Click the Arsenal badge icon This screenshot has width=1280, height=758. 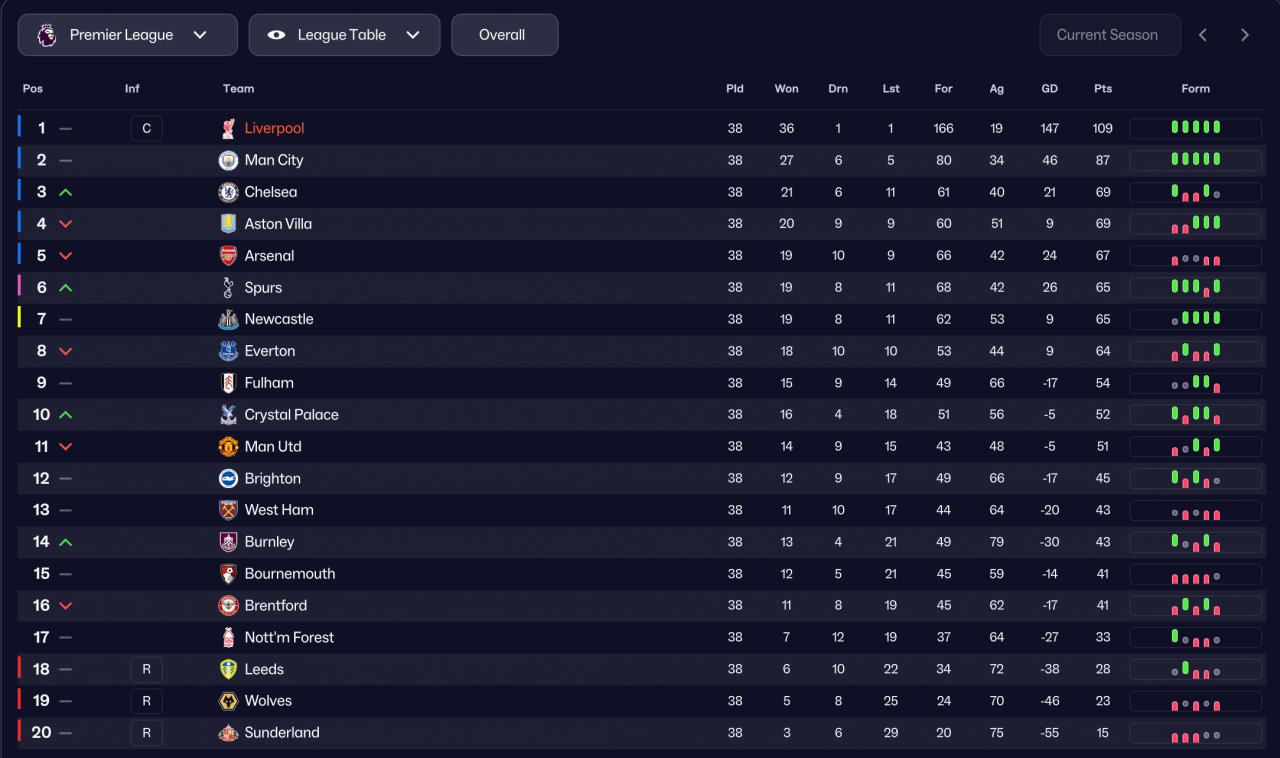(x=228, y=256)
